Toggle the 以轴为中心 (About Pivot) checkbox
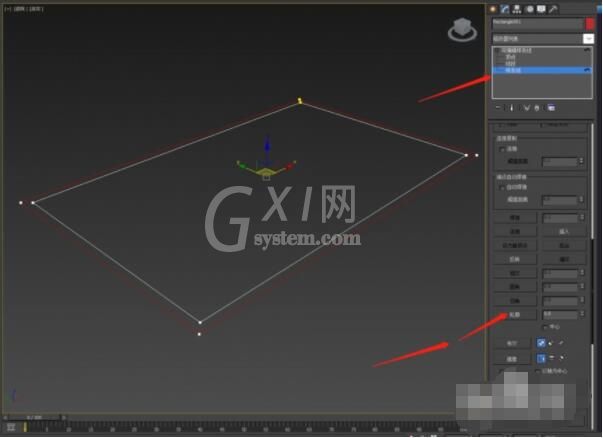 tap(537, 371)
